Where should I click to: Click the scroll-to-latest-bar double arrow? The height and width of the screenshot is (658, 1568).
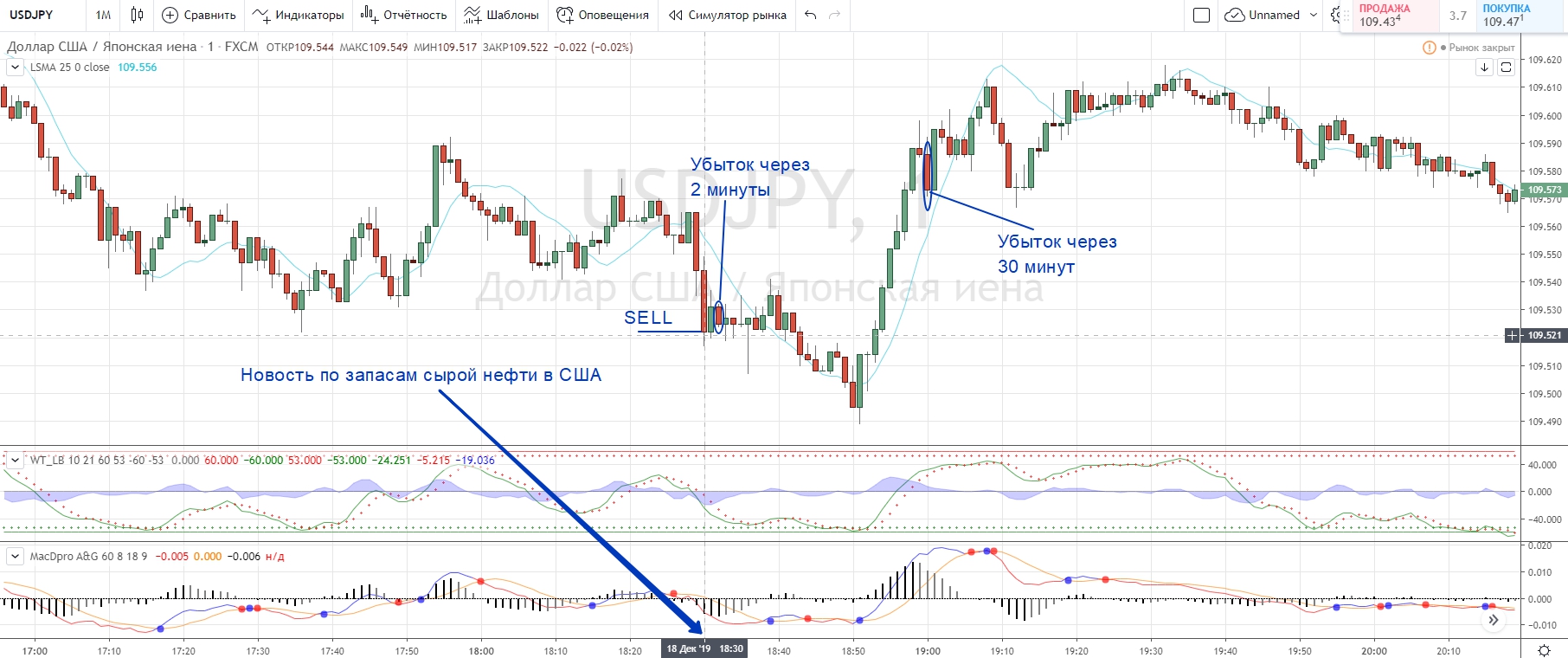click(x=1493, y=620)
